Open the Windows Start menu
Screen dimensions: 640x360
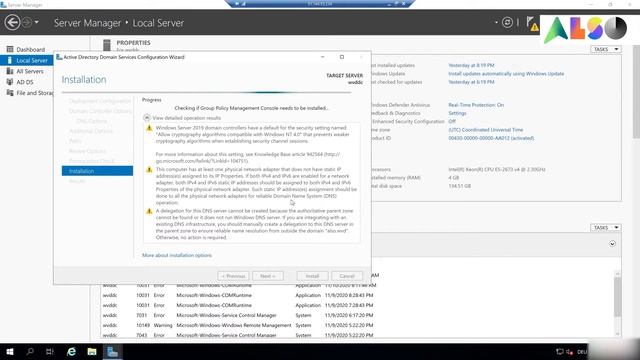click(10, 351)
